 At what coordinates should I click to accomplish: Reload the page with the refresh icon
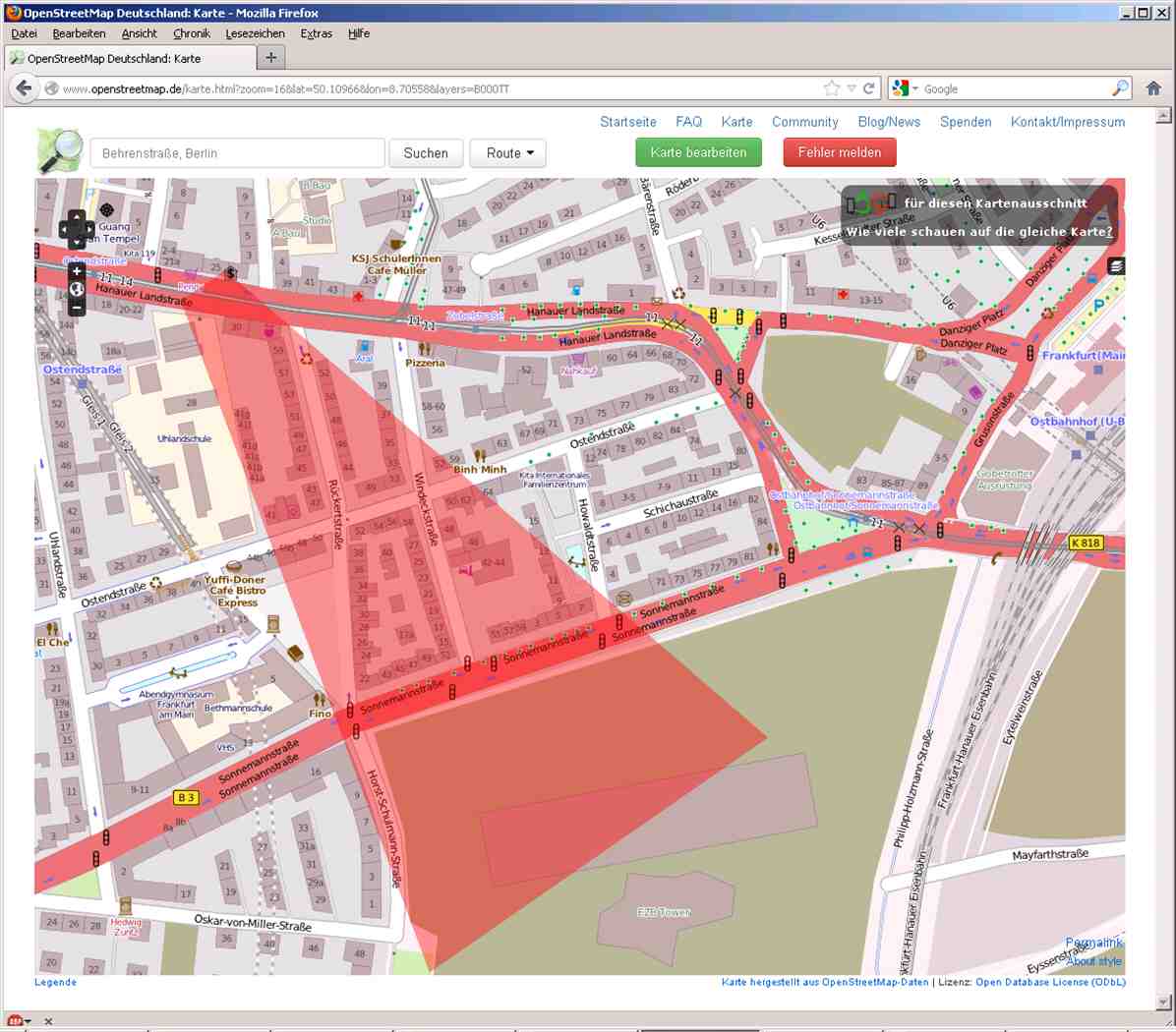pos(869,88)
